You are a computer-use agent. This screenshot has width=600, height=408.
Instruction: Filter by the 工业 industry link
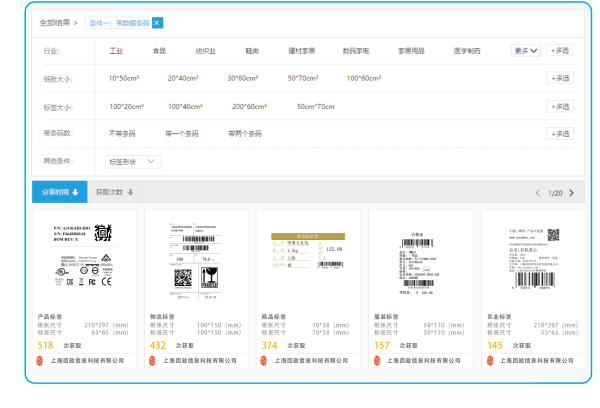click(115, 50)
